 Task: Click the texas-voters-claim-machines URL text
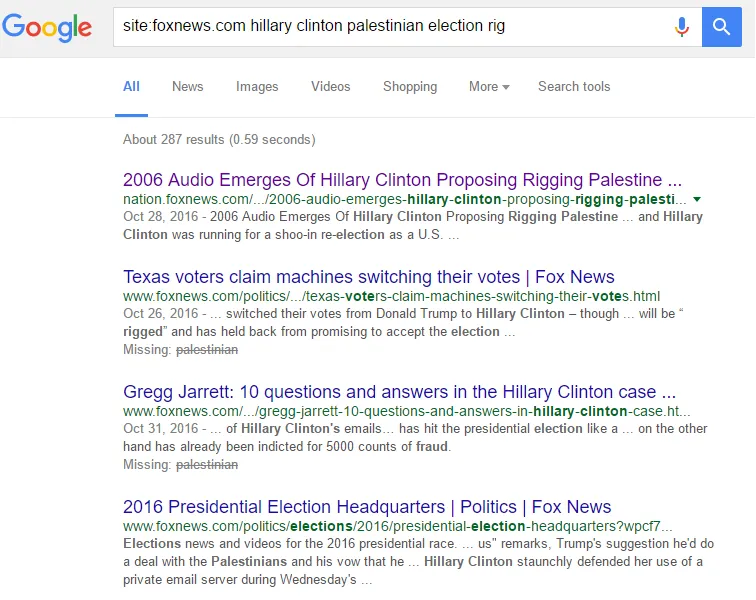[392, 296]
